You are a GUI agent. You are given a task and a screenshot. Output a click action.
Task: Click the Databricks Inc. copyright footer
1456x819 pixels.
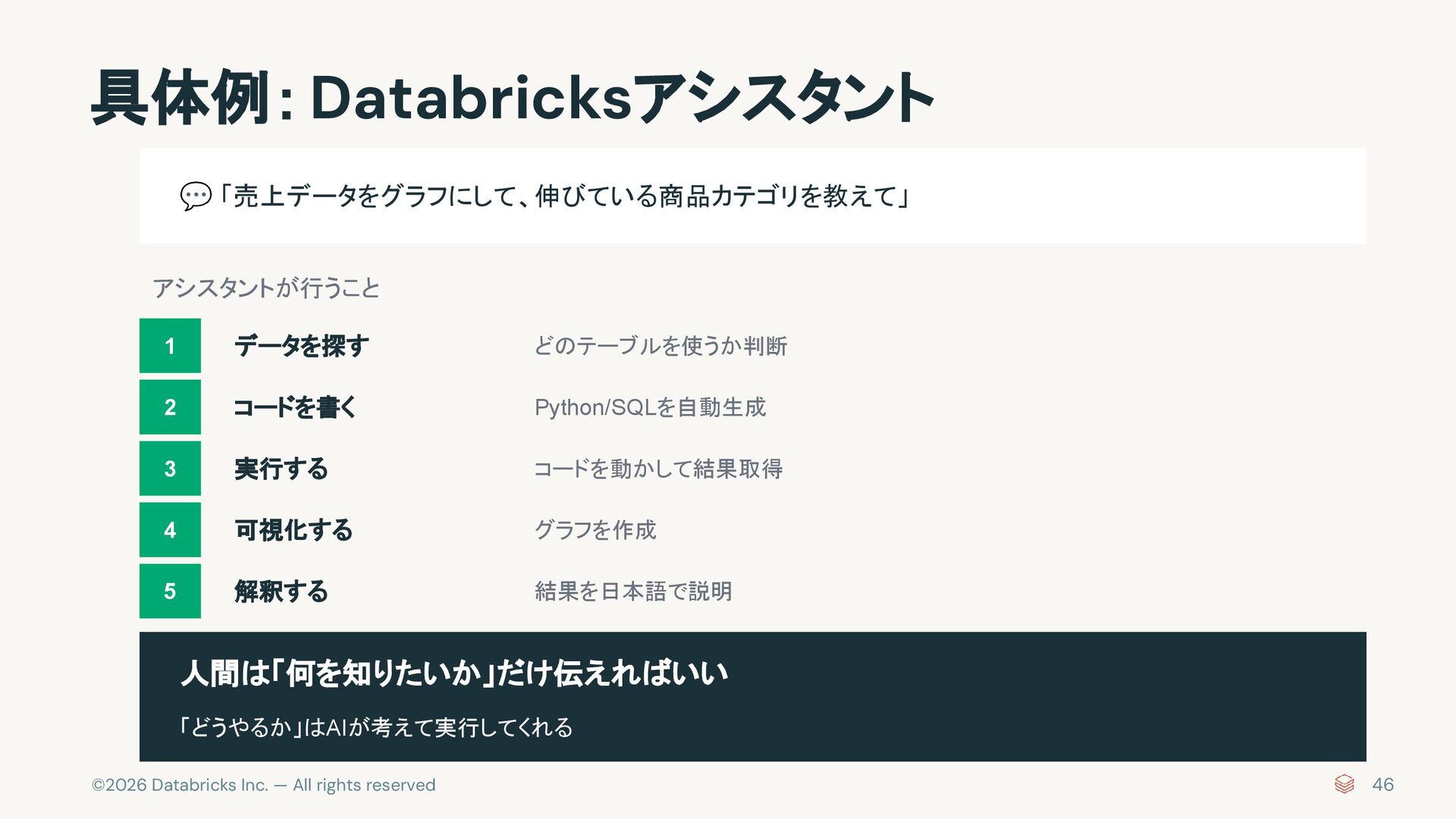point(263,785)
